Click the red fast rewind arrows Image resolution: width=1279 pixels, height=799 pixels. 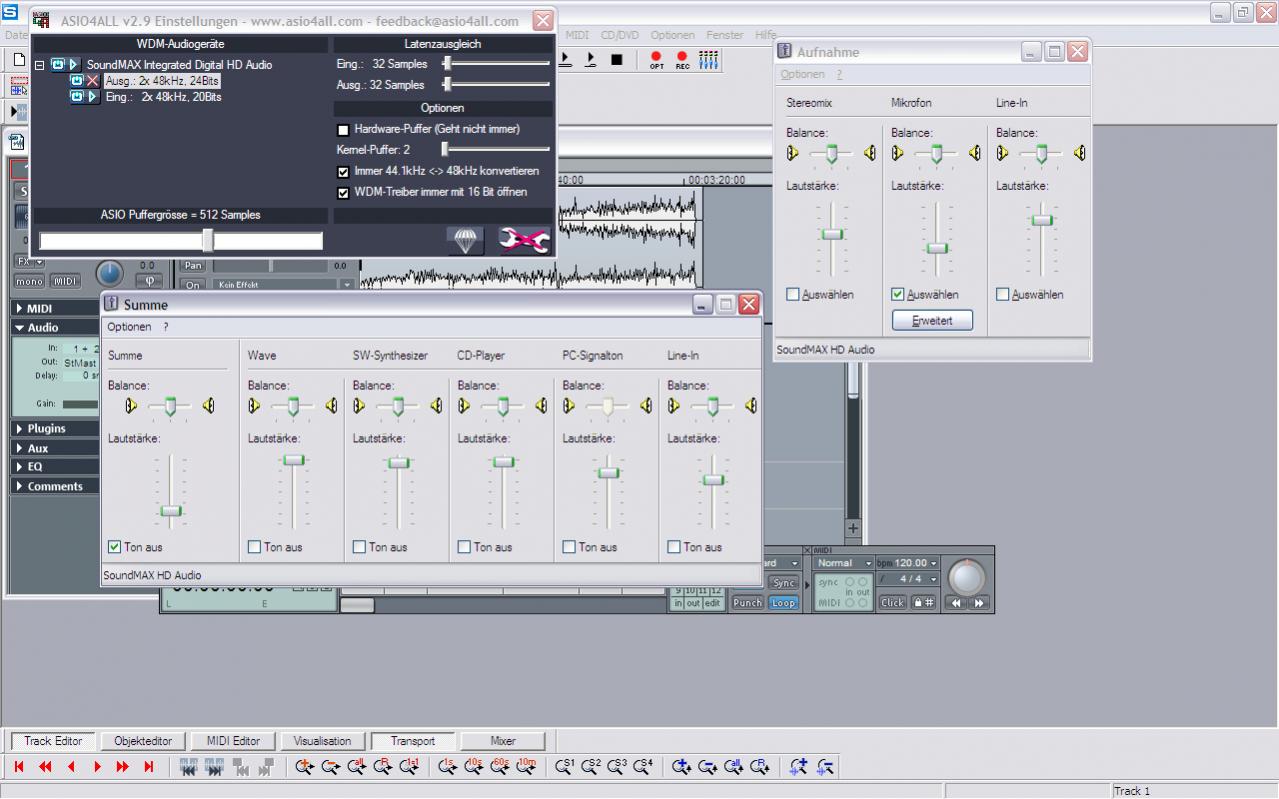(45, 767)
